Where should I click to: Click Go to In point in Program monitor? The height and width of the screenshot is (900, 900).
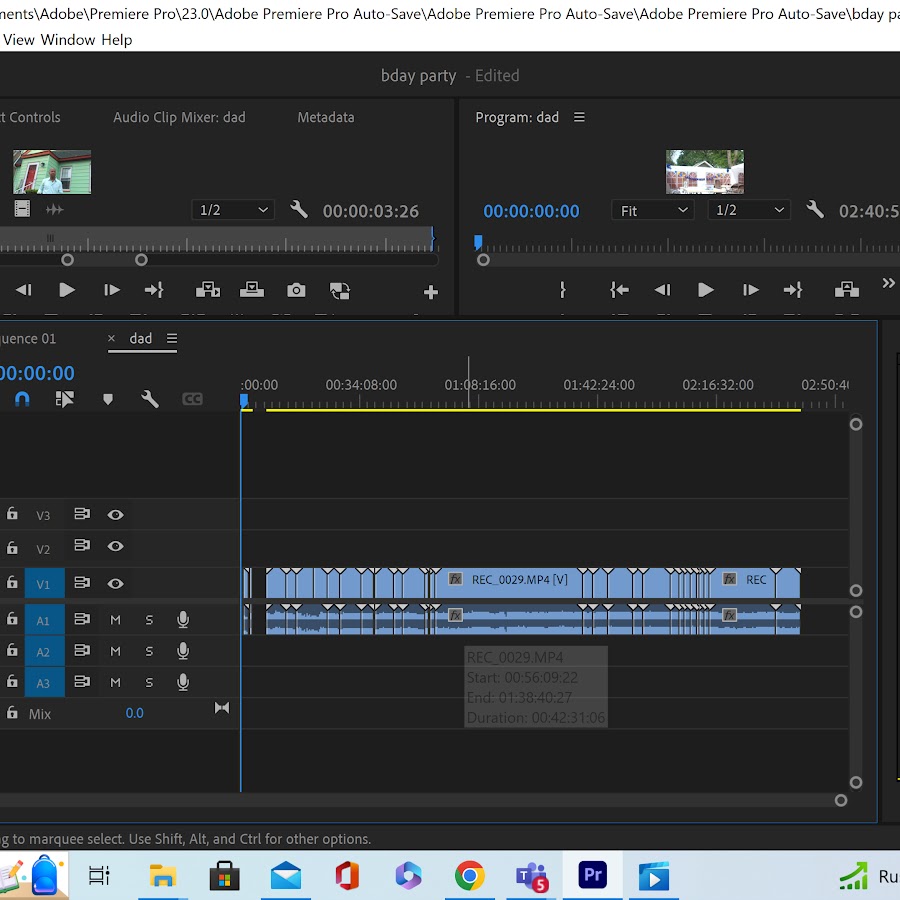pos(619,290)
